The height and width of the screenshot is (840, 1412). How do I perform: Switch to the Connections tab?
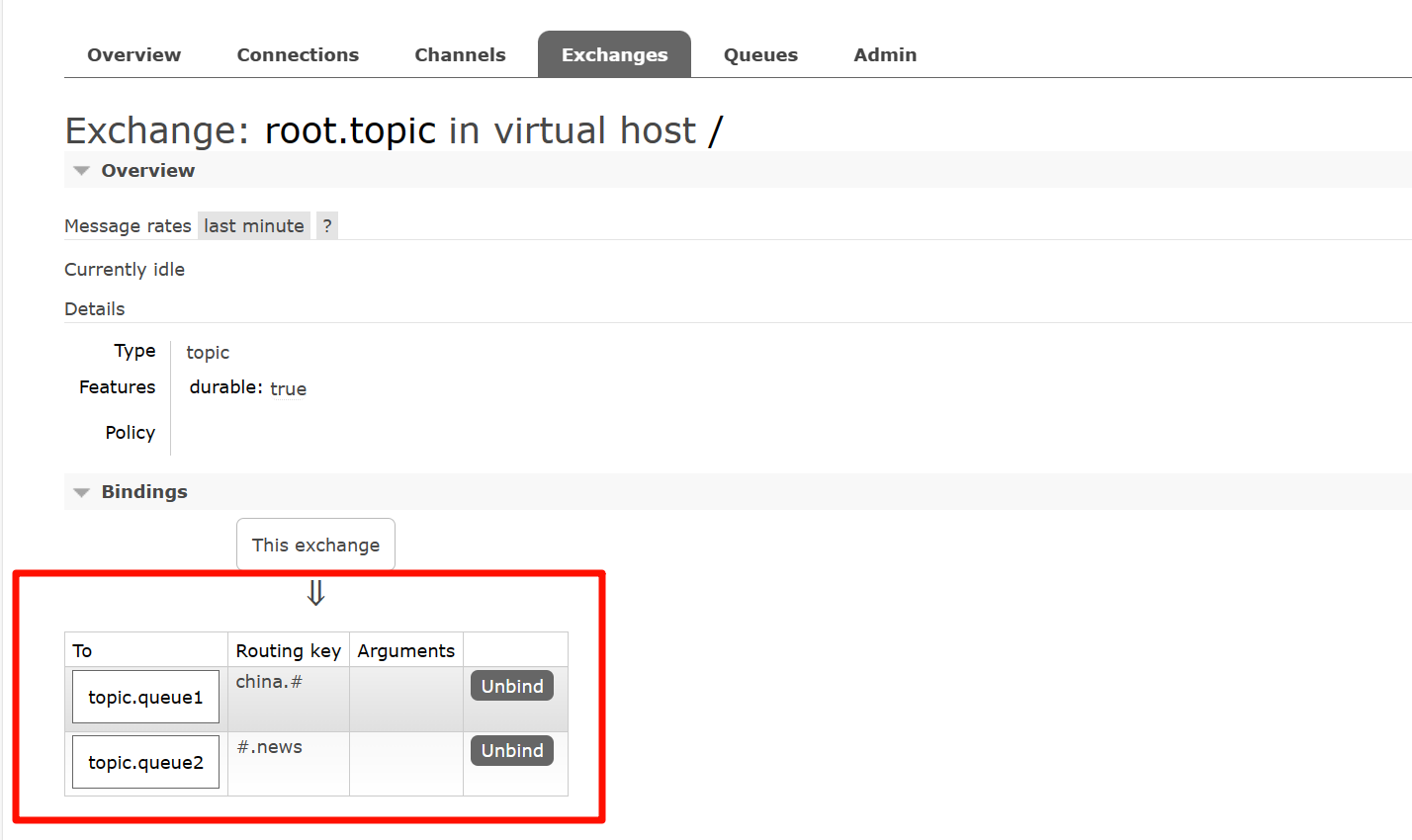[x=298, y=55]
